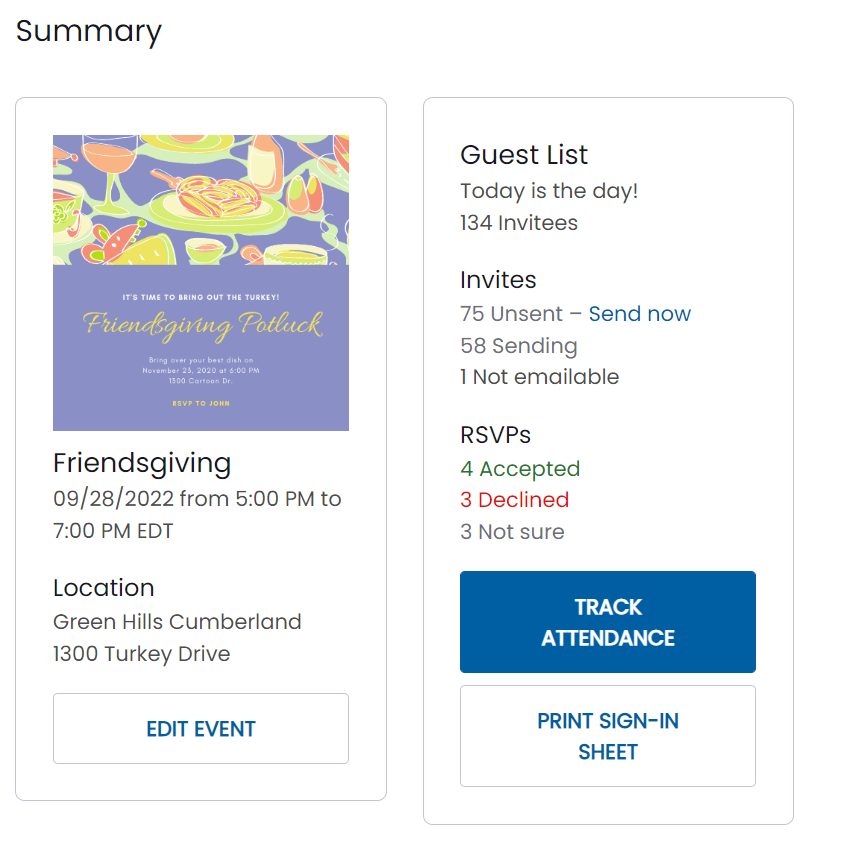The height and width of the screenshot is (859, 861).
Task: Select the 4 Accepted RSVP count
Action: [x=520, y=468]
